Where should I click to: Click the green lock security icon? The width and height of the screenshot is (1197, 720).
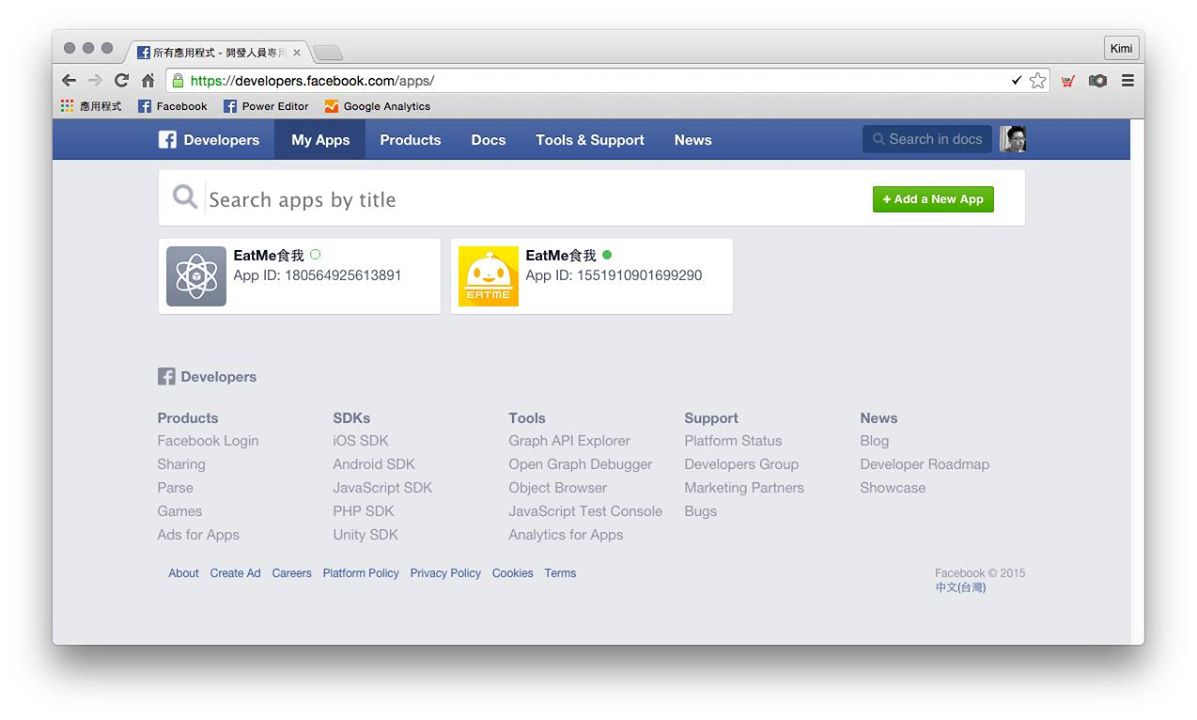(178, 80)
